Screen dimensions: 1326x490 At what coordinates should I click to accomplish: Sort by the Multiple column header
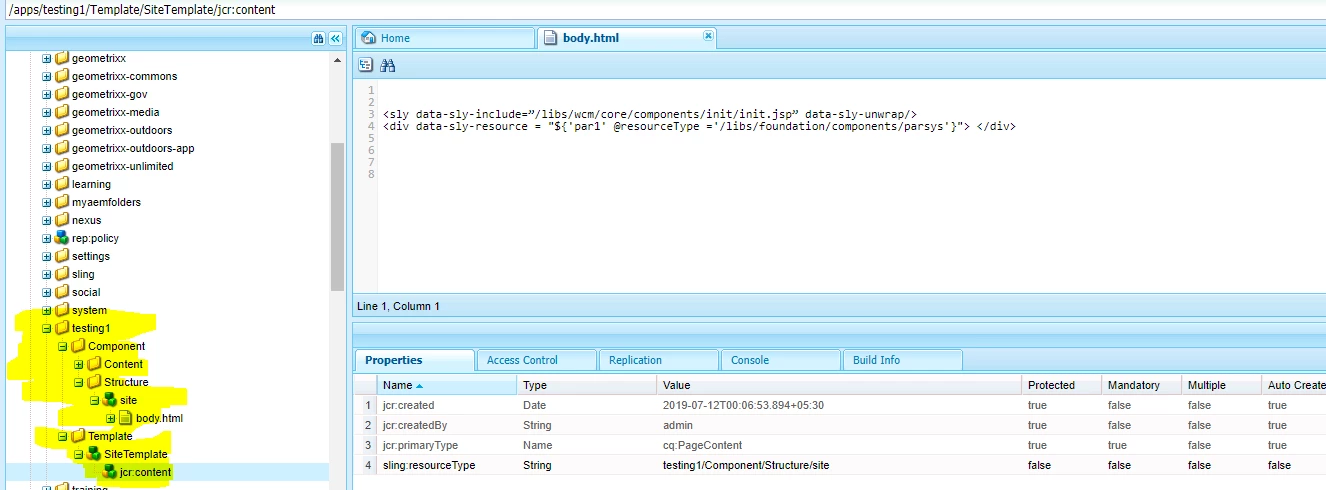(x=1222, y=385)
